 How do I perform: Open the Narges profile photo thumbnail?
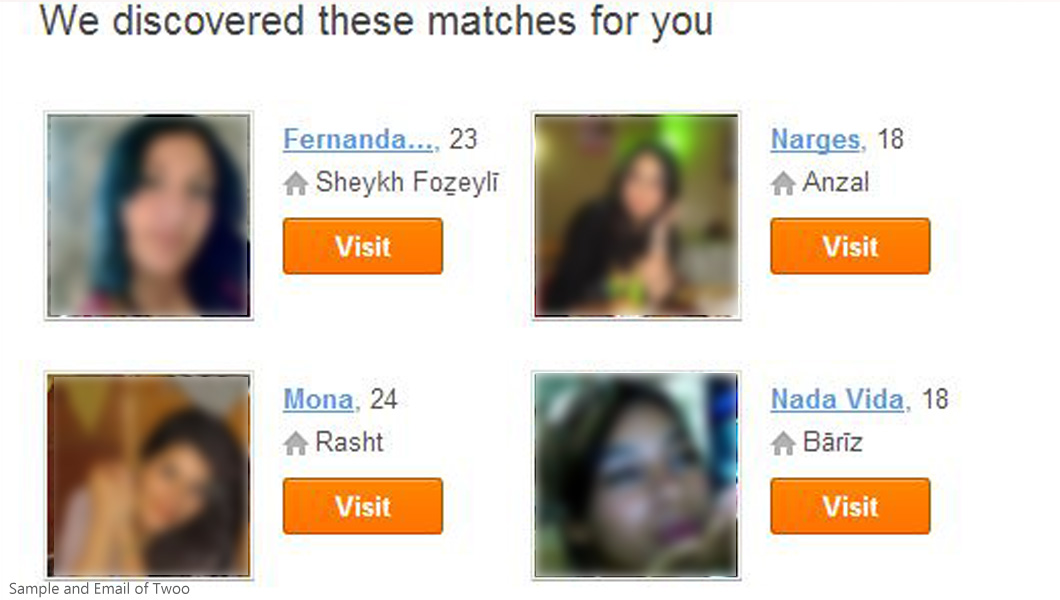point(636,216)
